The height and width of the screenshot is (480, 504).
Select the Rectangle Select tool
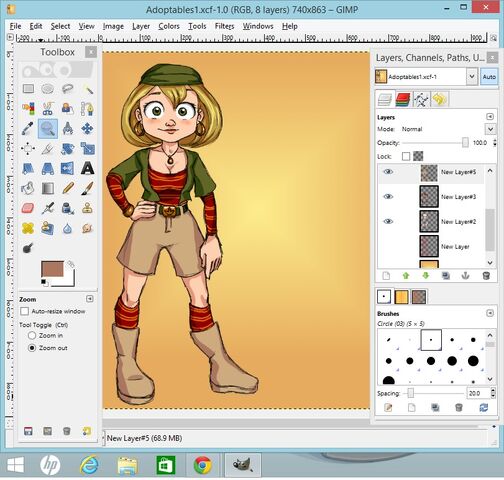pos(28,89)
